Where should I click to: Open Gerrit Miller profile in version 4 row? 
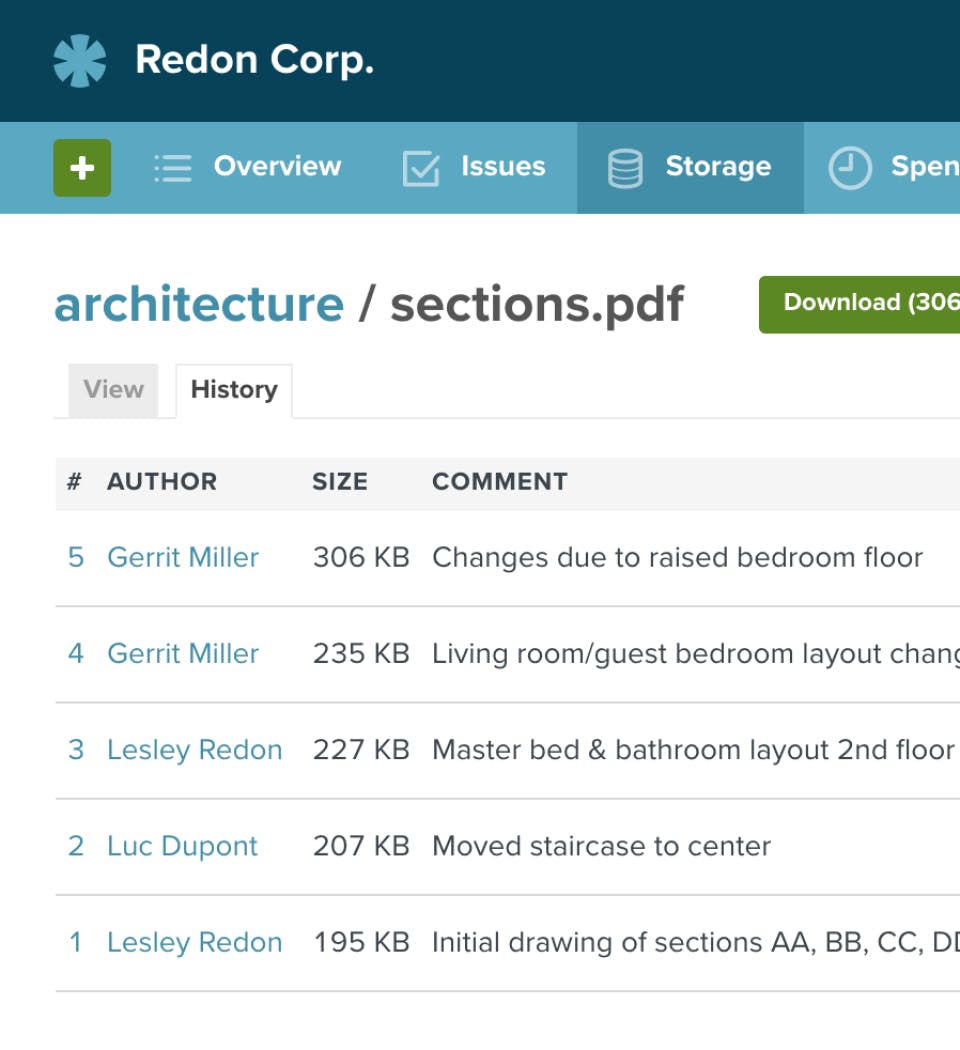tap(183, 654)
